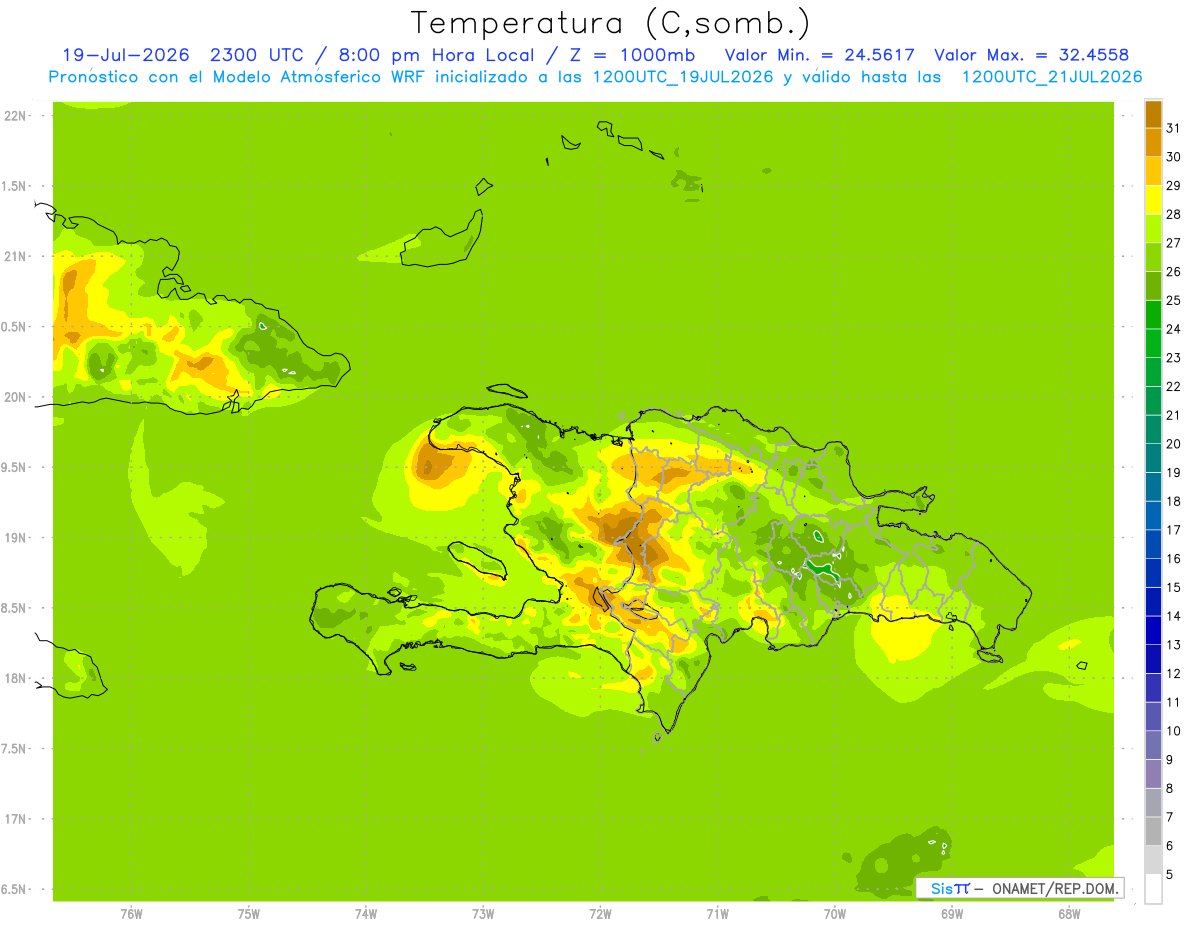Screen dimensions: 1200x927
Task: Click the 6.5N latitude axis label
Action: 15,889
